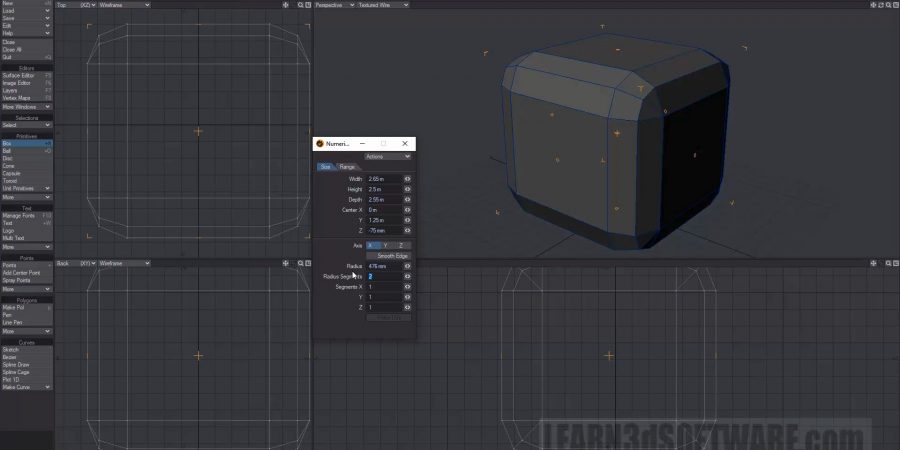The image size is (900, 450).
Task: Click into the Width value field
Action: click(x=384, y=178)
